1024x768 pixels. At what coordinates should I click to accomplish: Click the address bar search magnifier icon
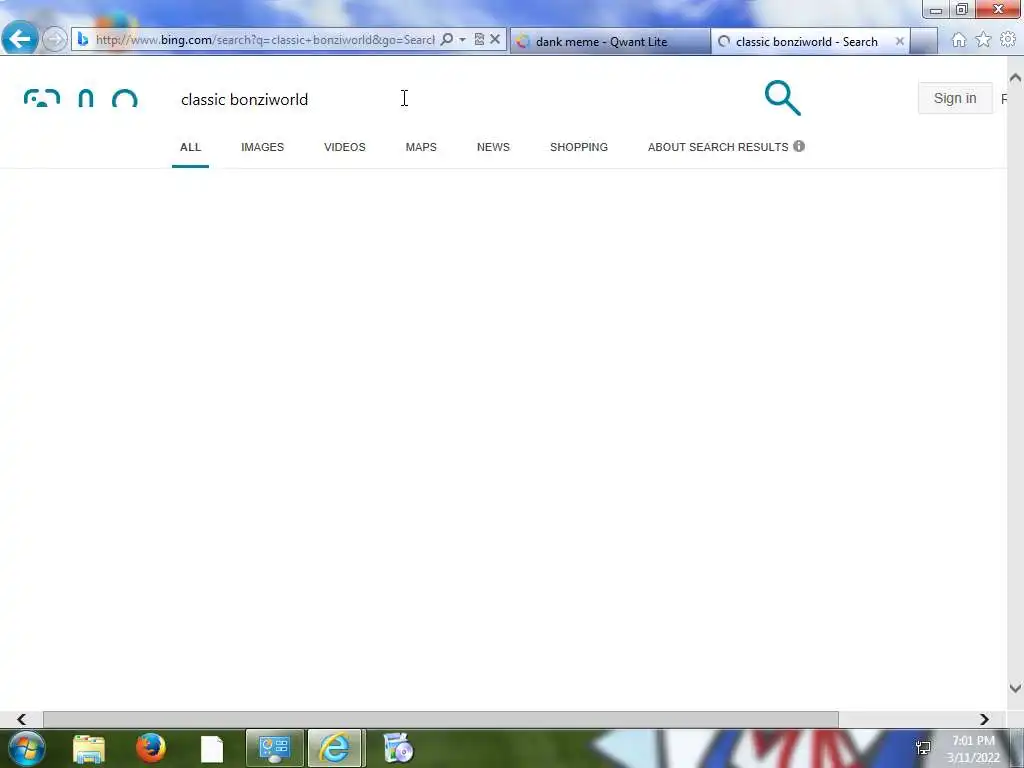(x=447, y=40)
